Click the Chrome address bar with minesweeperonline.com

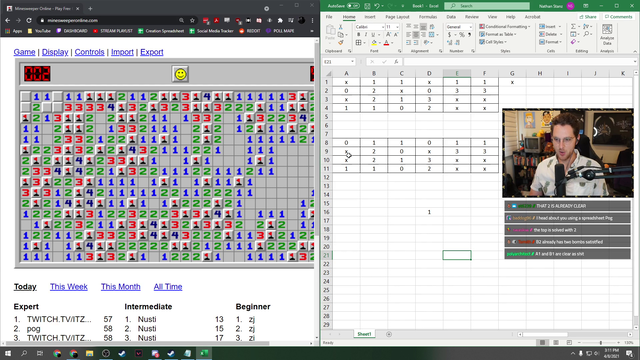click(x=108, y=20)
